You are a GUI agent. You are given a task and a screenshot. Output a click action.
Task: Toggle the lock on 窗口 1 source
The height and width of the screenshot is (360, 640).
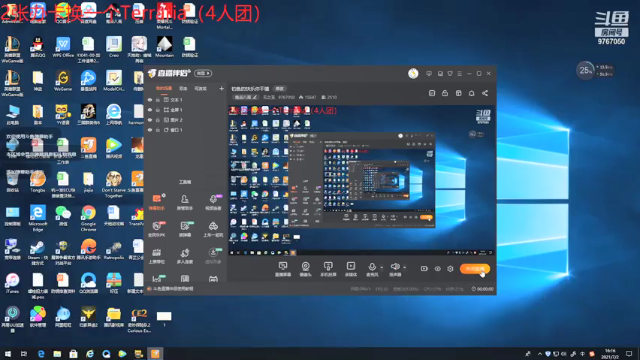[x=158, y=130]
